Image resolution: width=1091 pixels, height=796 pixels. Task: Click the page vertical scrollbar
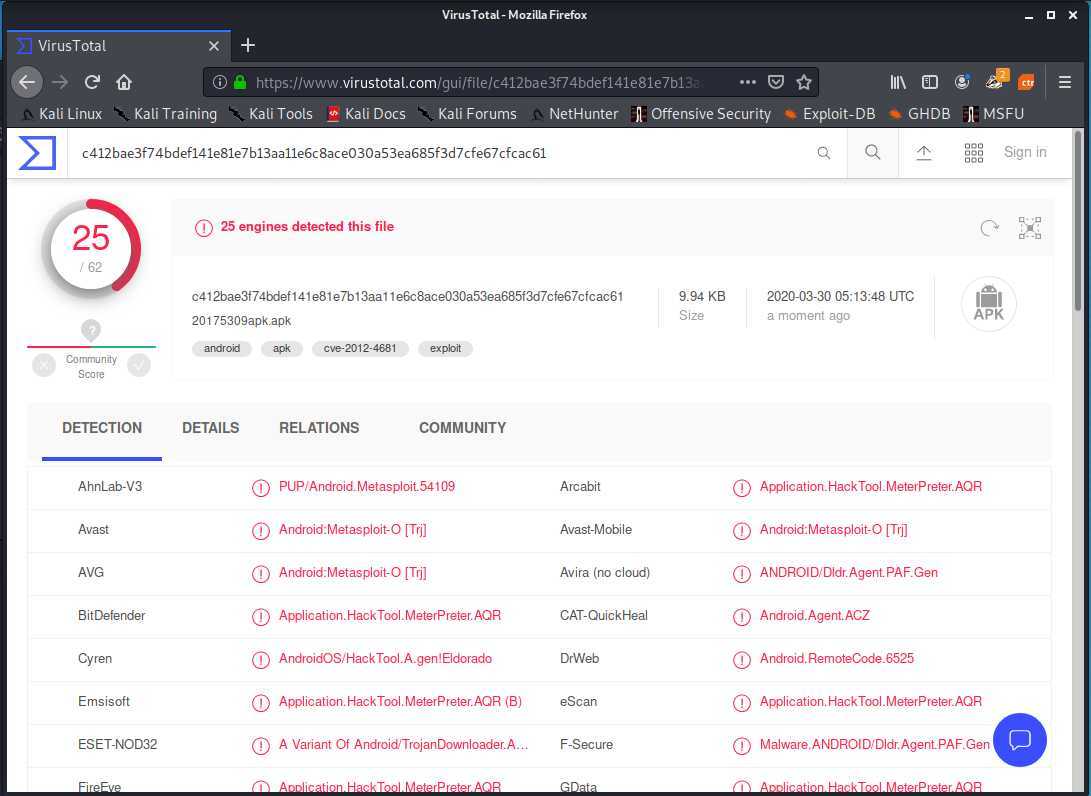[x=1078, y=220]
